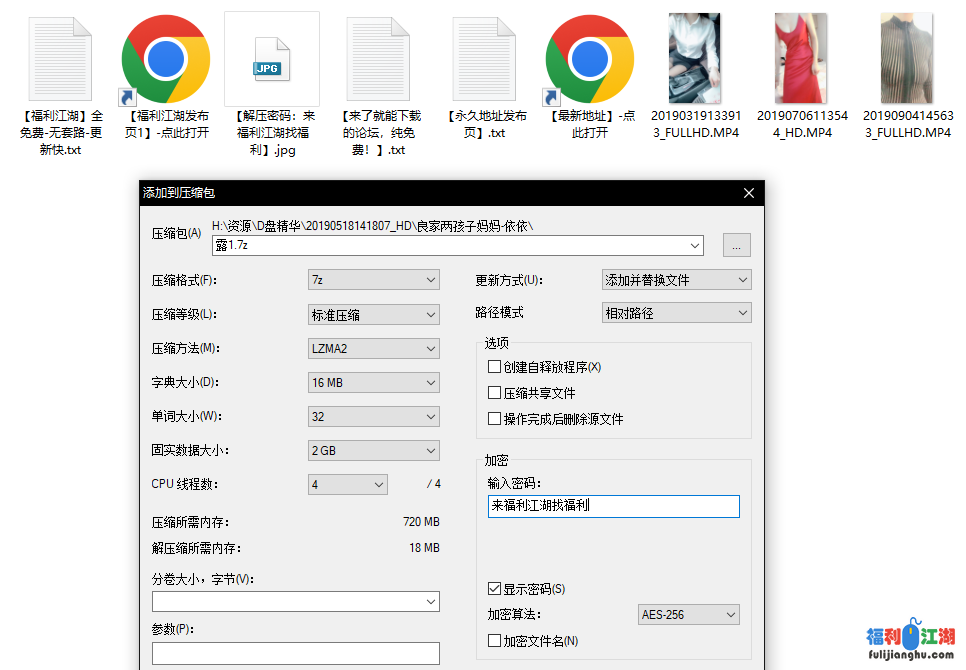Expand the 压缩格式 7z dropdown

373,281
